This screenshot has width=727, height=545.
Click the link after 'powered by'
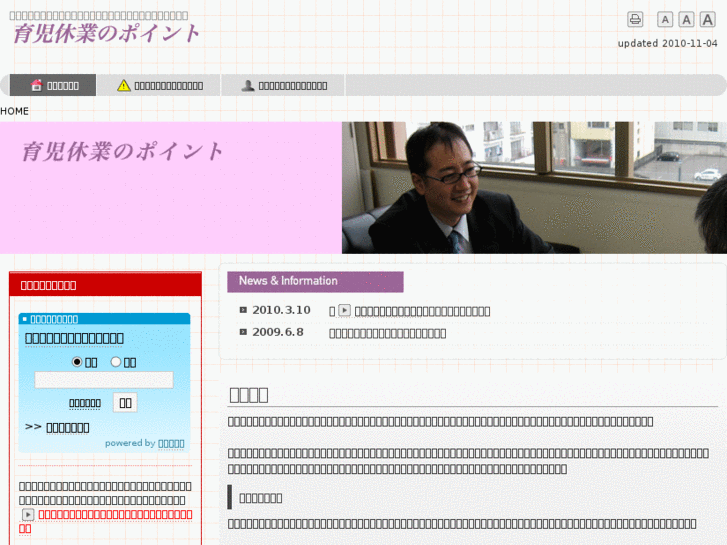coord(171,443)
